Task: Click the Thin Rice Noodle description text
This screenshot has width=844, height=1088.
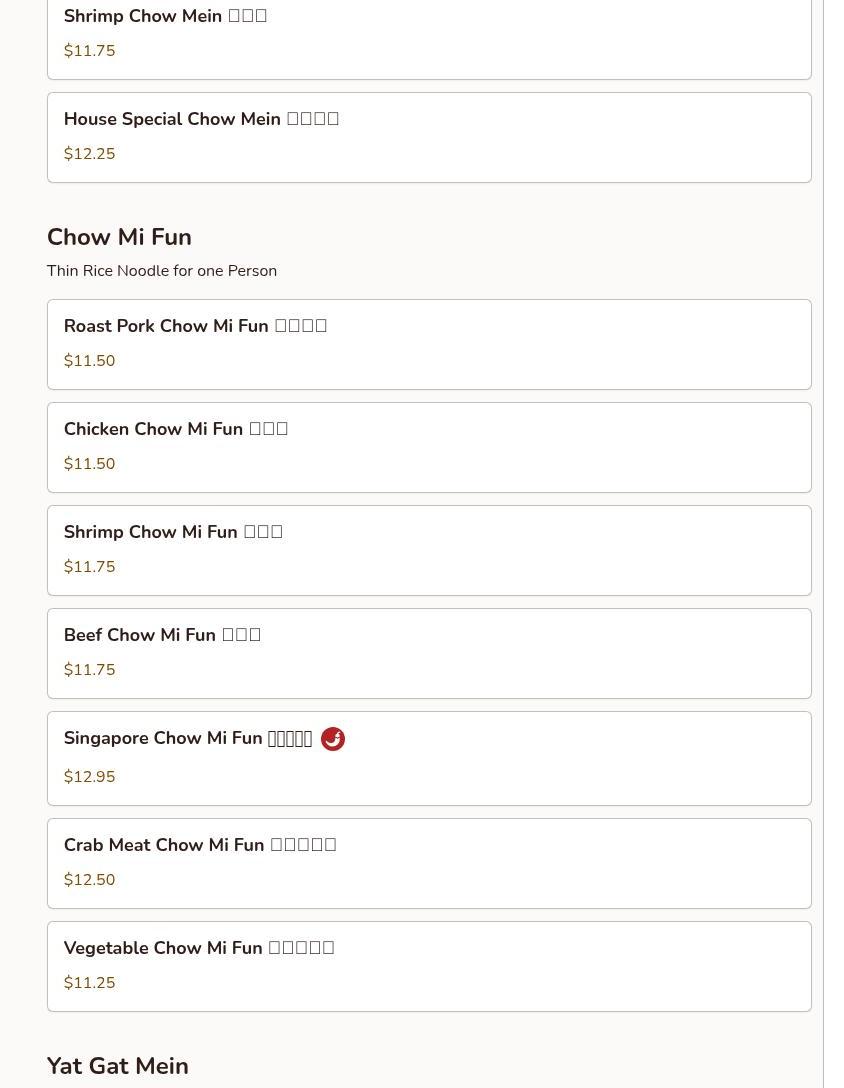Action: pos(162,271)
